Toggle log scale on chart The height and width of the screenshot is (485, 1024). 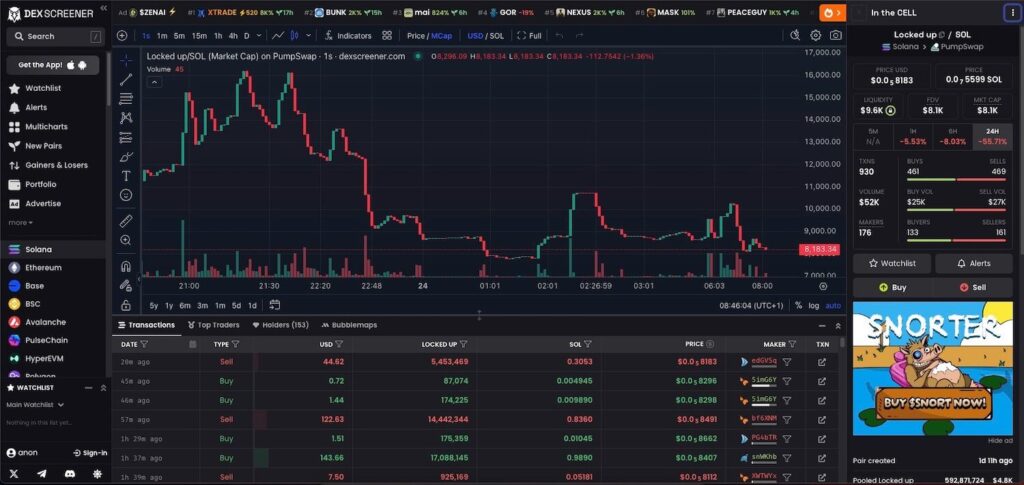[813, 305]
